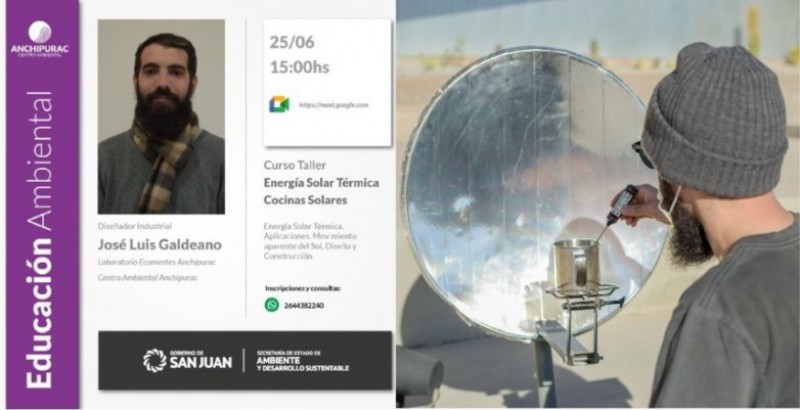Click the Curso Taller label
Screen dimensions: 800x410
pyautogui.click(x=294, y=165)
